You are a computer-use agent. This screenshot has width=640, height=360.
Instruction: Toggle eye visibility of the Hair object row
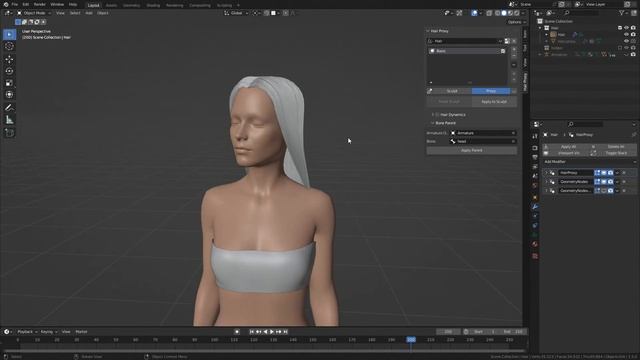point(627,35)
